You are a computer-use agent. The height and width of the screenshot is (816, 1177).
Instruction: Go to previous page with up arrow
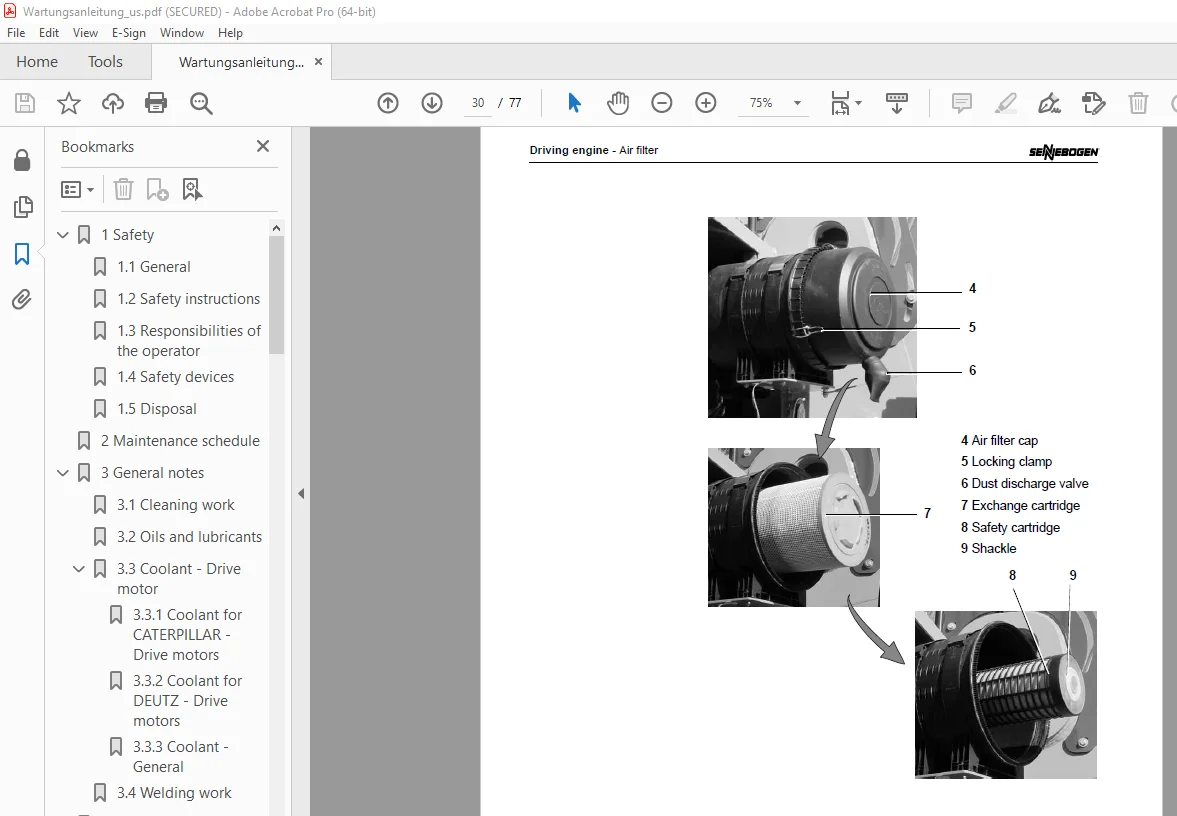click(x=388, y=103)
